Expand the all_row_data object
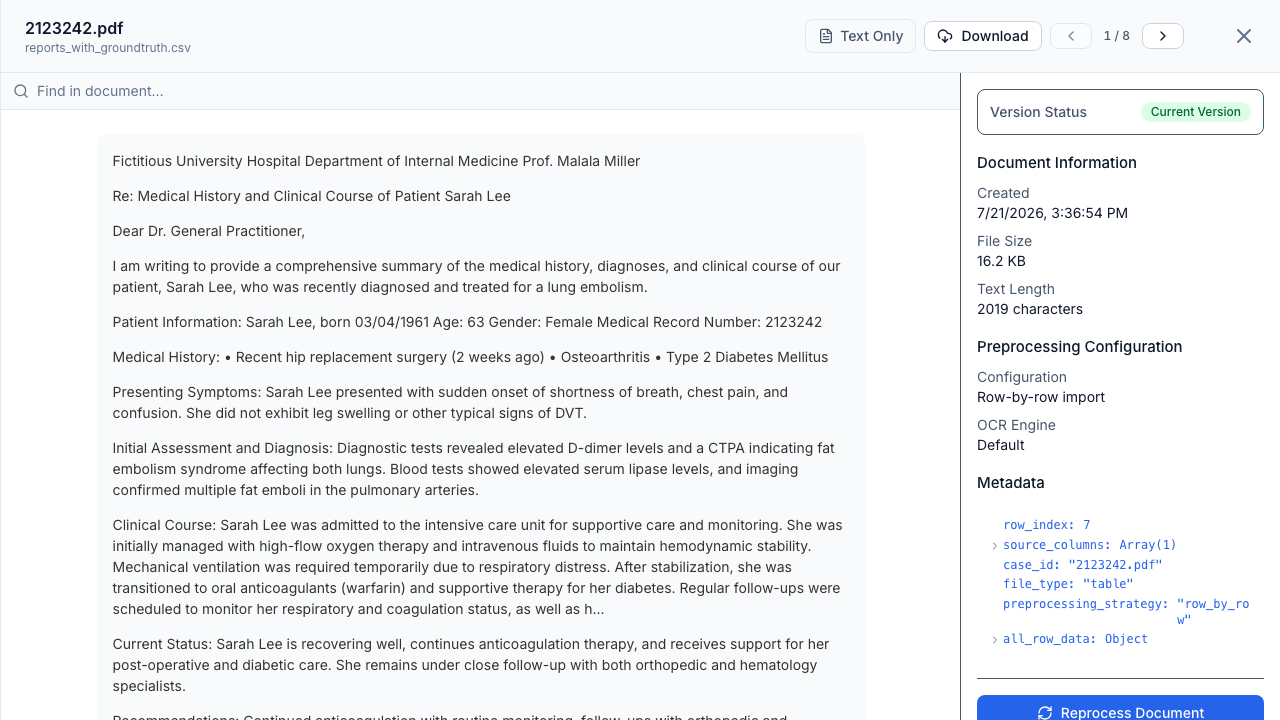Screen dimensions: 1280x720 [x=995, y=640]
